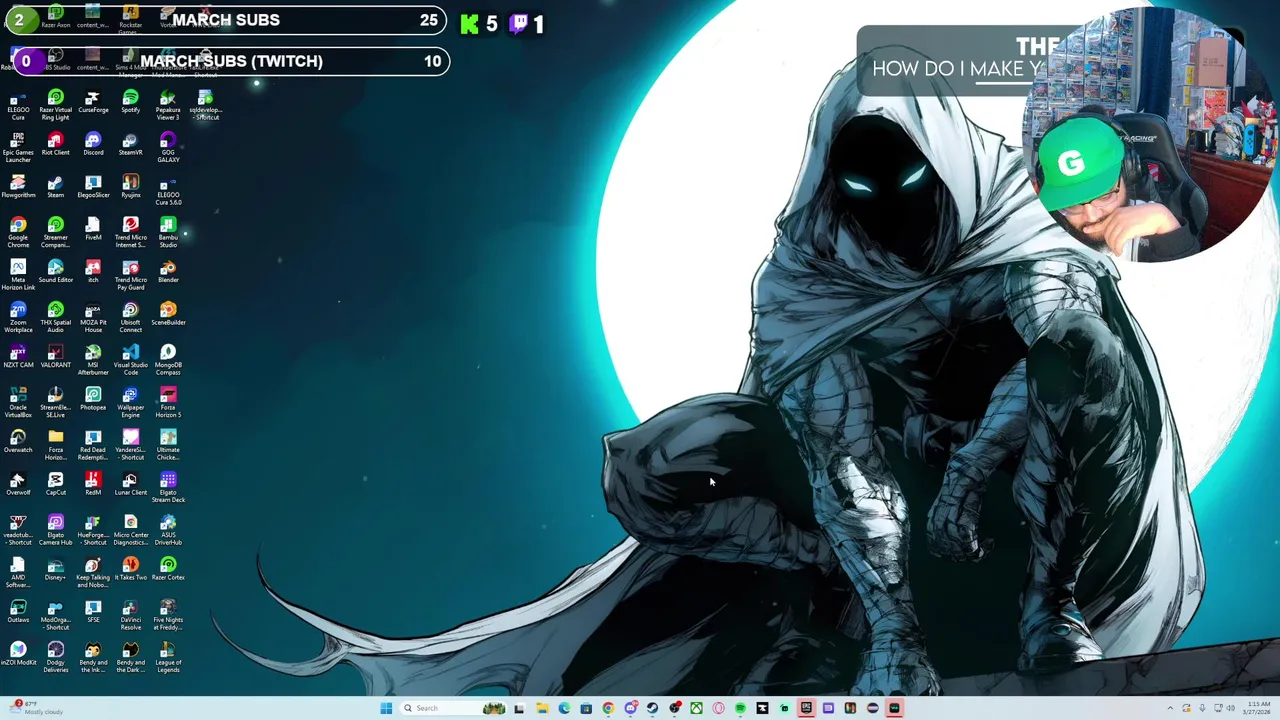Select the Google Chrome desktop icon
The width and height of the screenshot is (1280, 720).
[x=18, y=232]
